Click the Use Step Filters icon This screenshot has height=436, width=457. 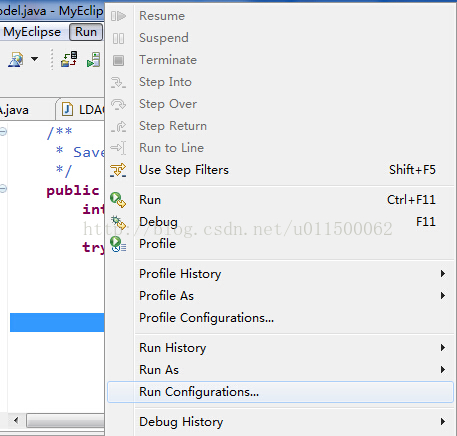118,170
